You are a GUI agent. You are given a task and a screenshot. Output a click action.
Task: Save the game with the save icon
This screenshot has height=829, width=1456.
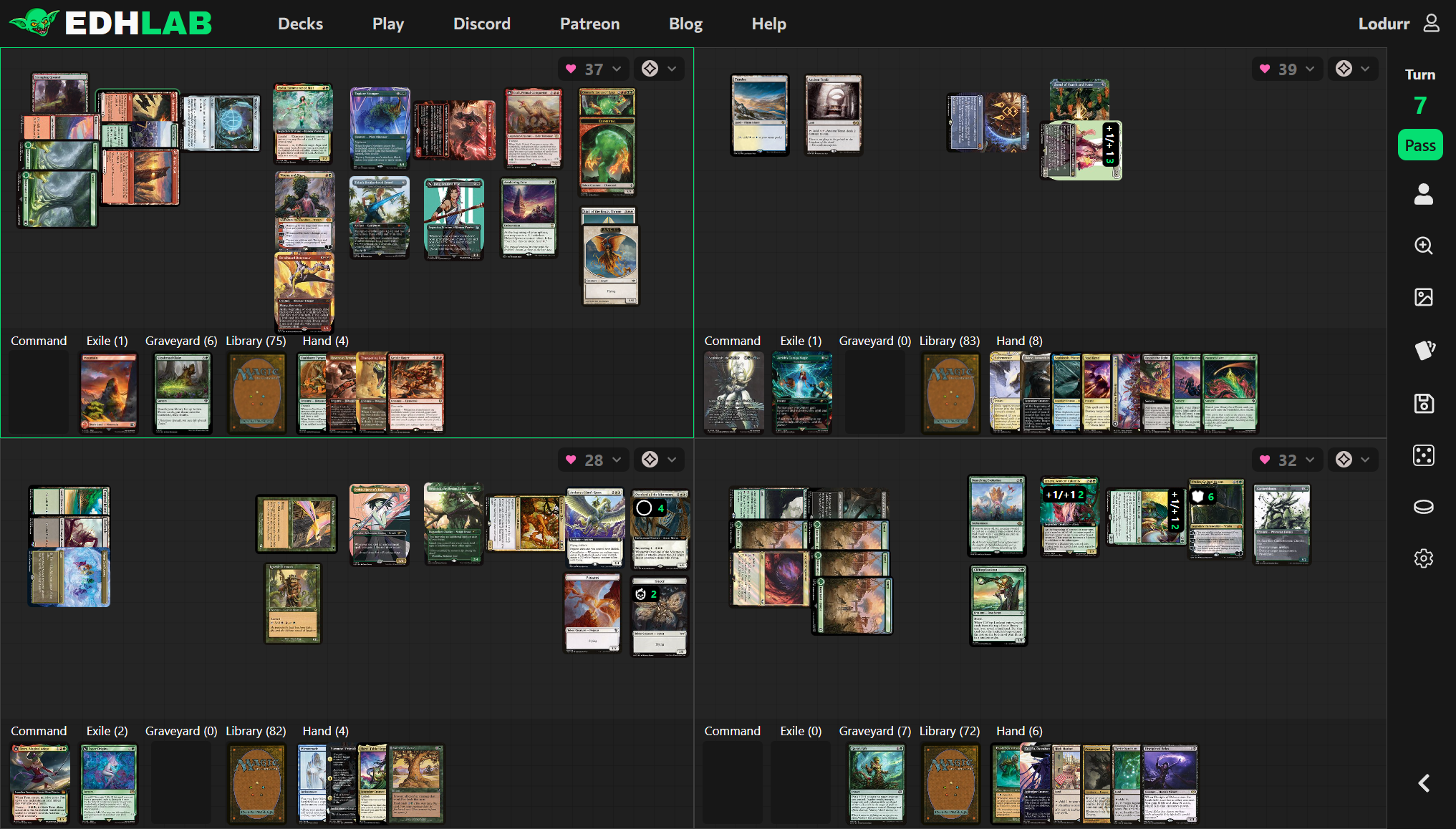click(1424, 403)
